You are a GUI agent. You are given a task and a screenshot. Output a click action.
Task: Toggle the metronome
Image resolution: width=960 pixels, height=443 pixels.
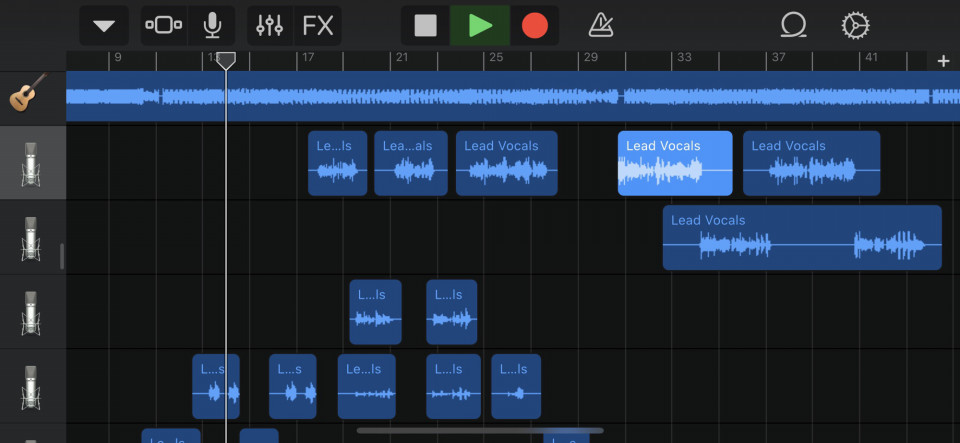[x=601, y=26]
